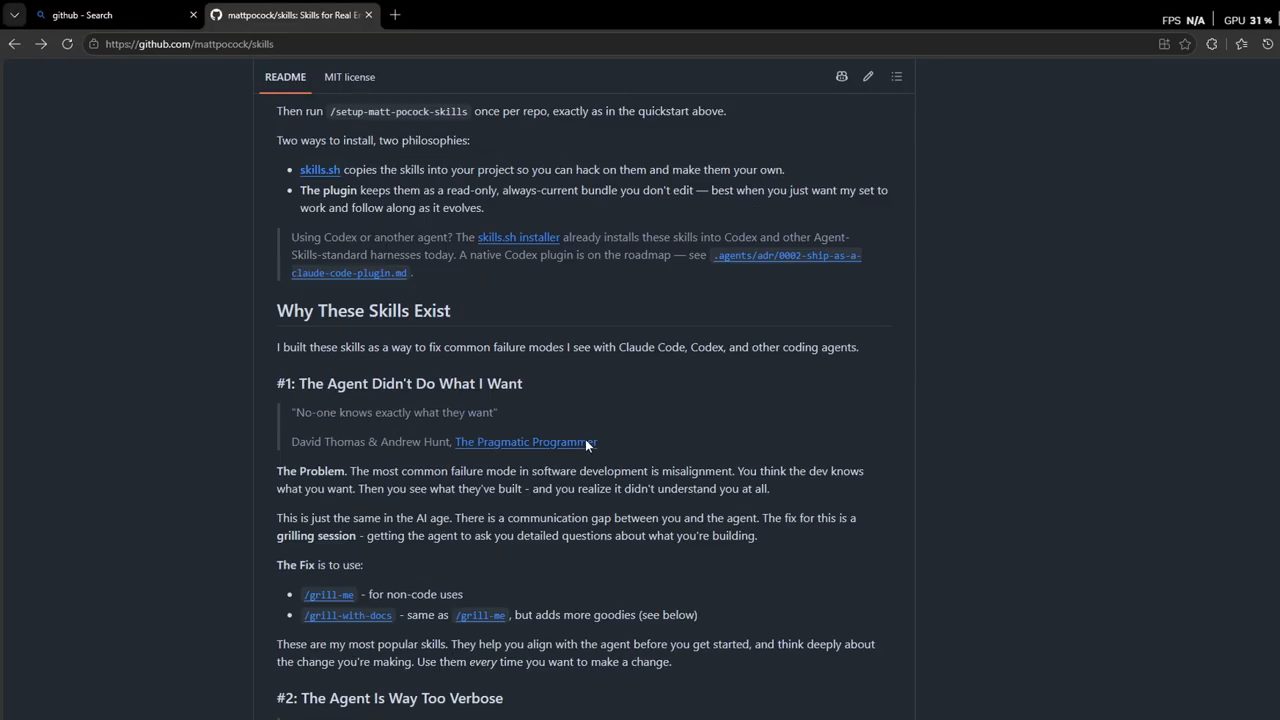Click the /grill-with-docs link
Screen dimensions: 1280x720
pos(348,616)
